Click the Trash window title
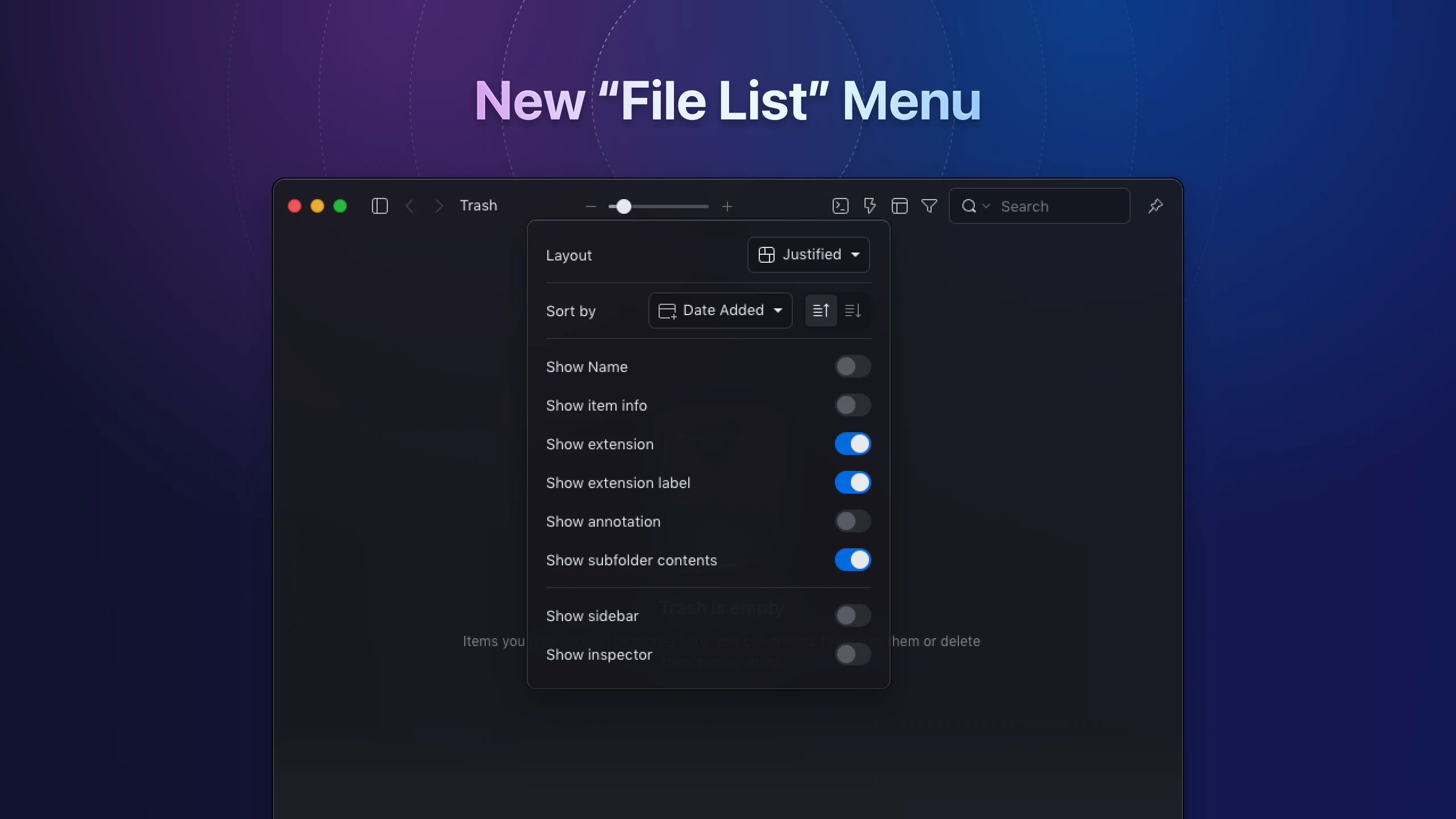This screenshot has width=1456, height=819. [x=478, y=206]
